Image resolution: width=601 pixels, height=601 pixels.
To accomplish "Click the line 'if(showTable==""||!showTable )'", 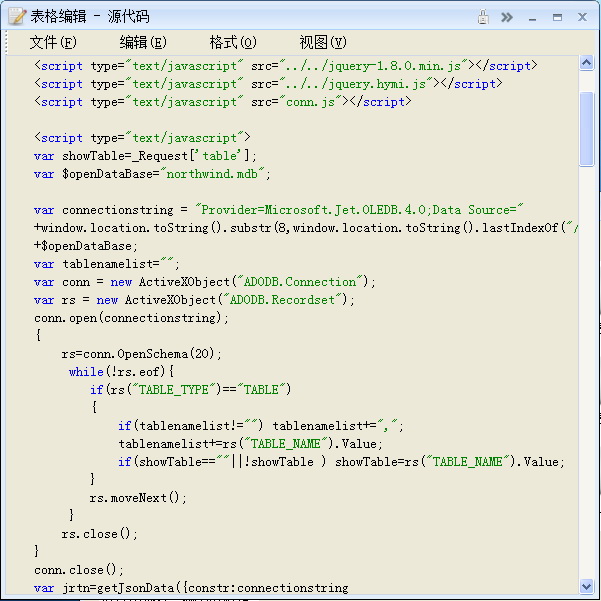I will tap(341, 462).
